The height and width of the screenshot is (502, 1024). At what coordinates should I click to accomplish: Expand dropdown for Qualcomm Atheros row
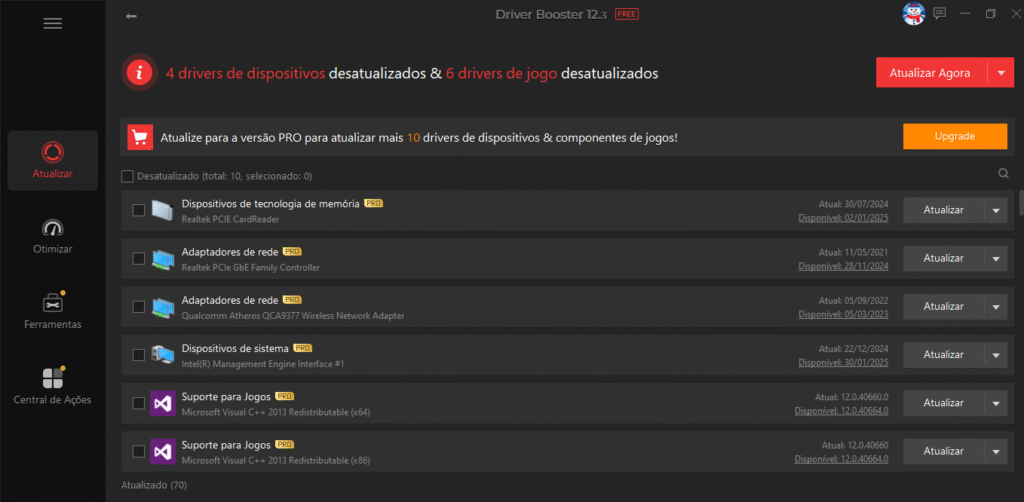point(996,307)
